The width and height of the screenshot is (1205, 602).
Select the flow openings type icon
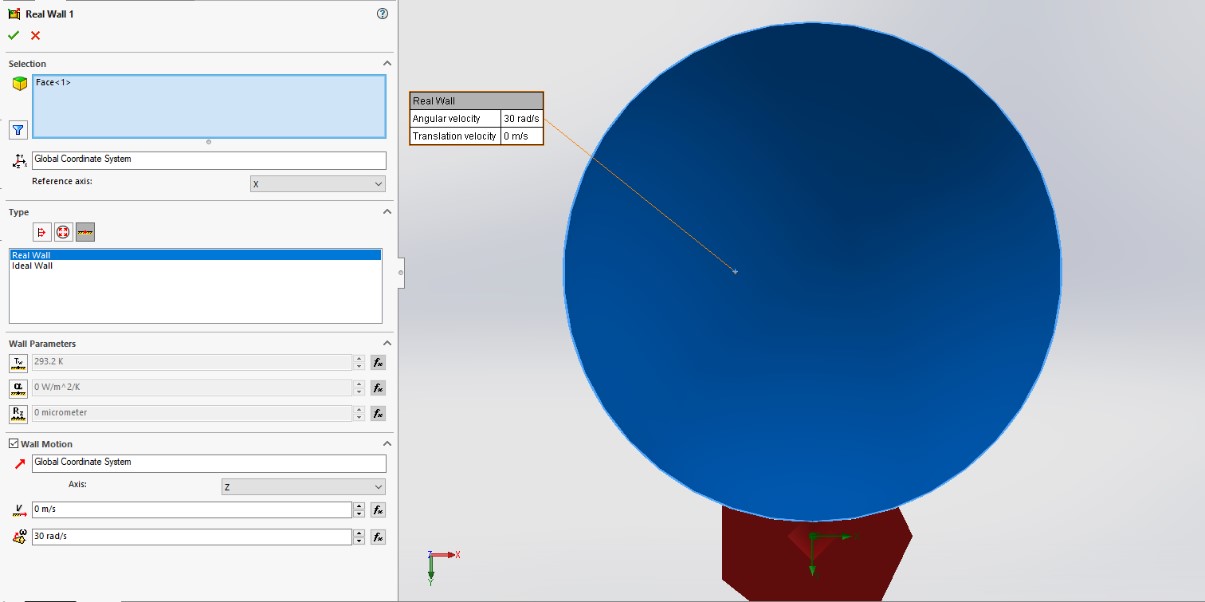[41, 232]
